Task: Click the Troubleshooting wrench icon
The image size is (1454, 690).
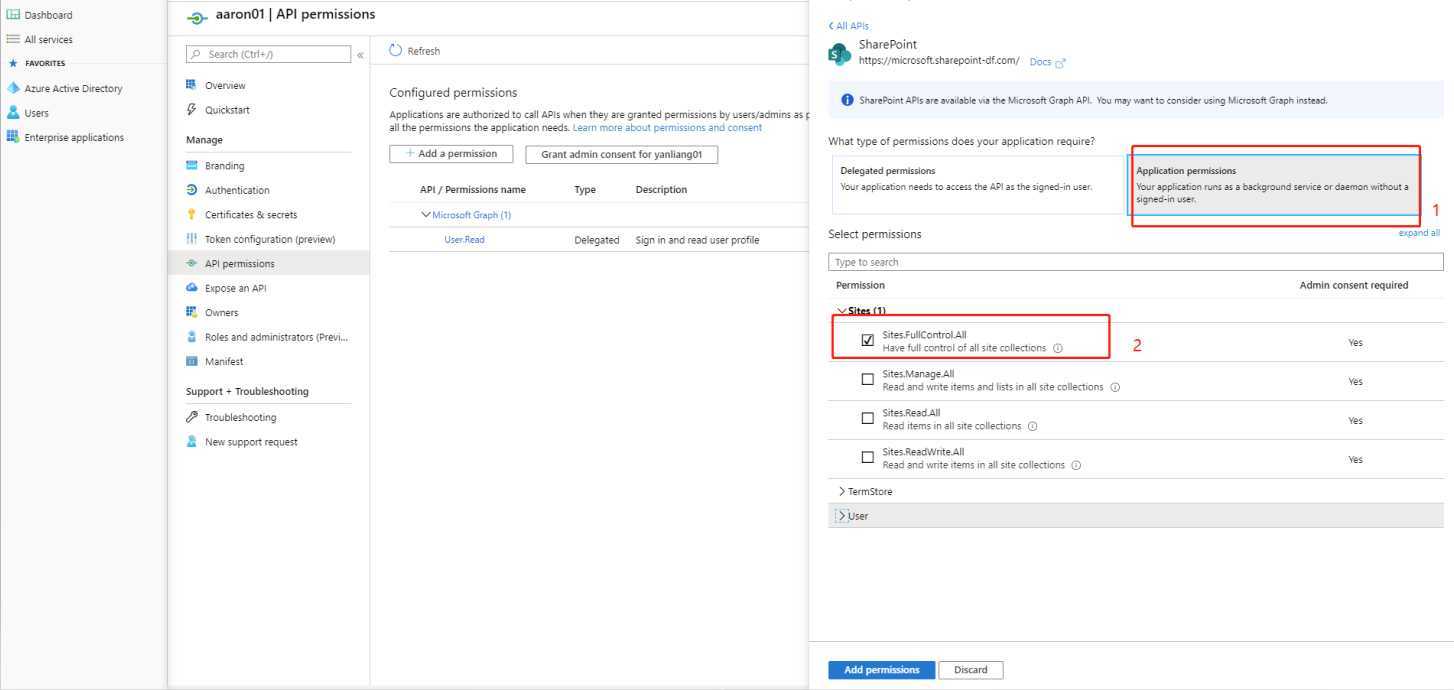Action: click(192, 417)
